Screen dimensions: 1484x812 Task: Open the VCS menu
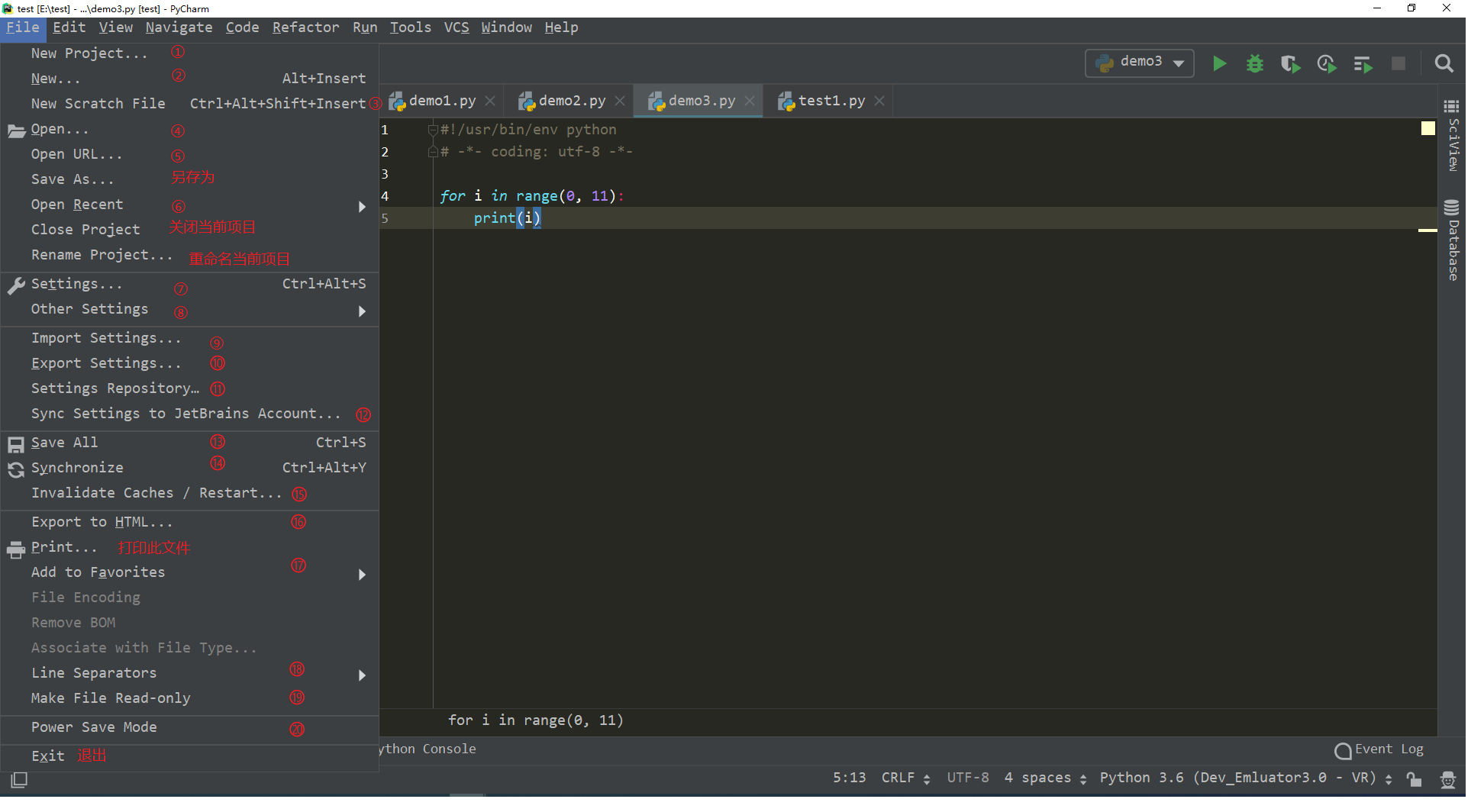pyautogui.click(x=456, y=27)
